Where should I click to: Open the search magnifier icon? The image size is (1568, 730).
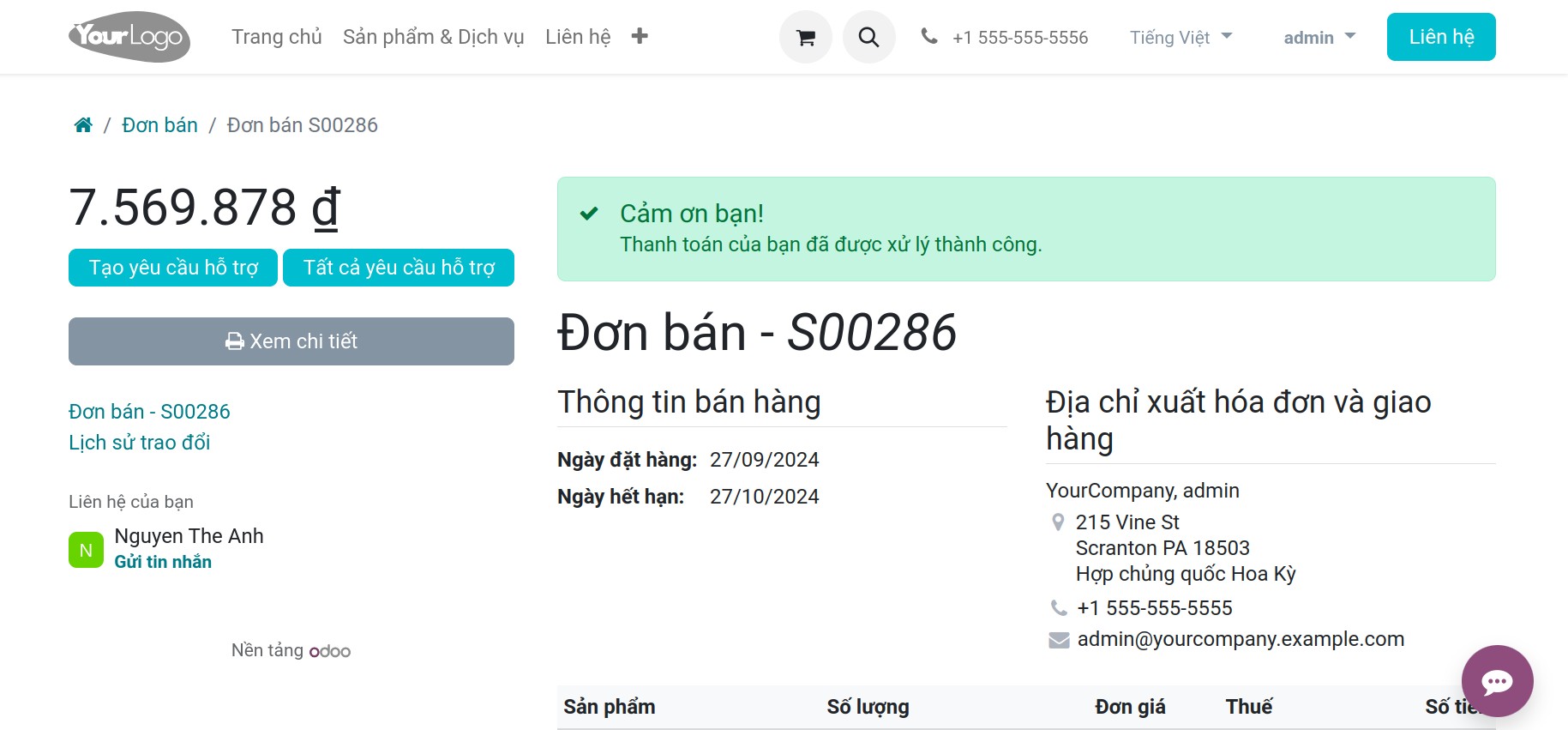coord(868,37)
